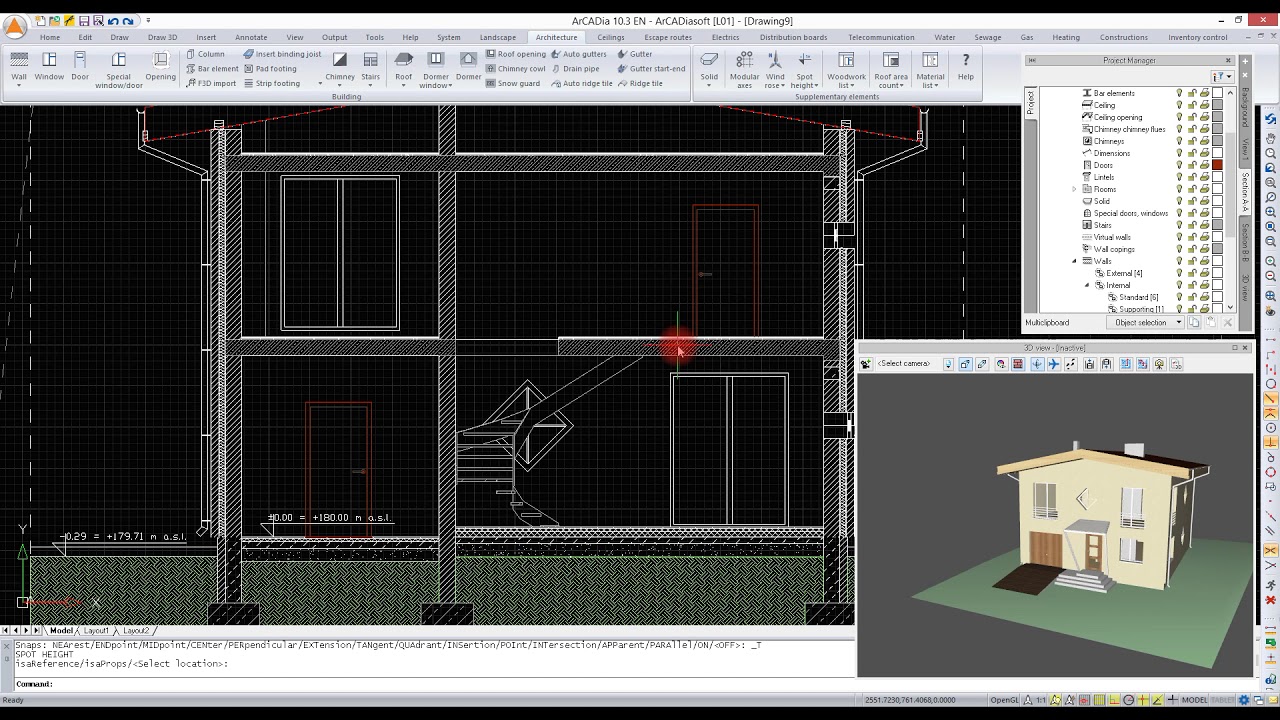Open the Object selection dropdown
The width and height of the screenshot is (1280, 720).
click(1147, 323)
